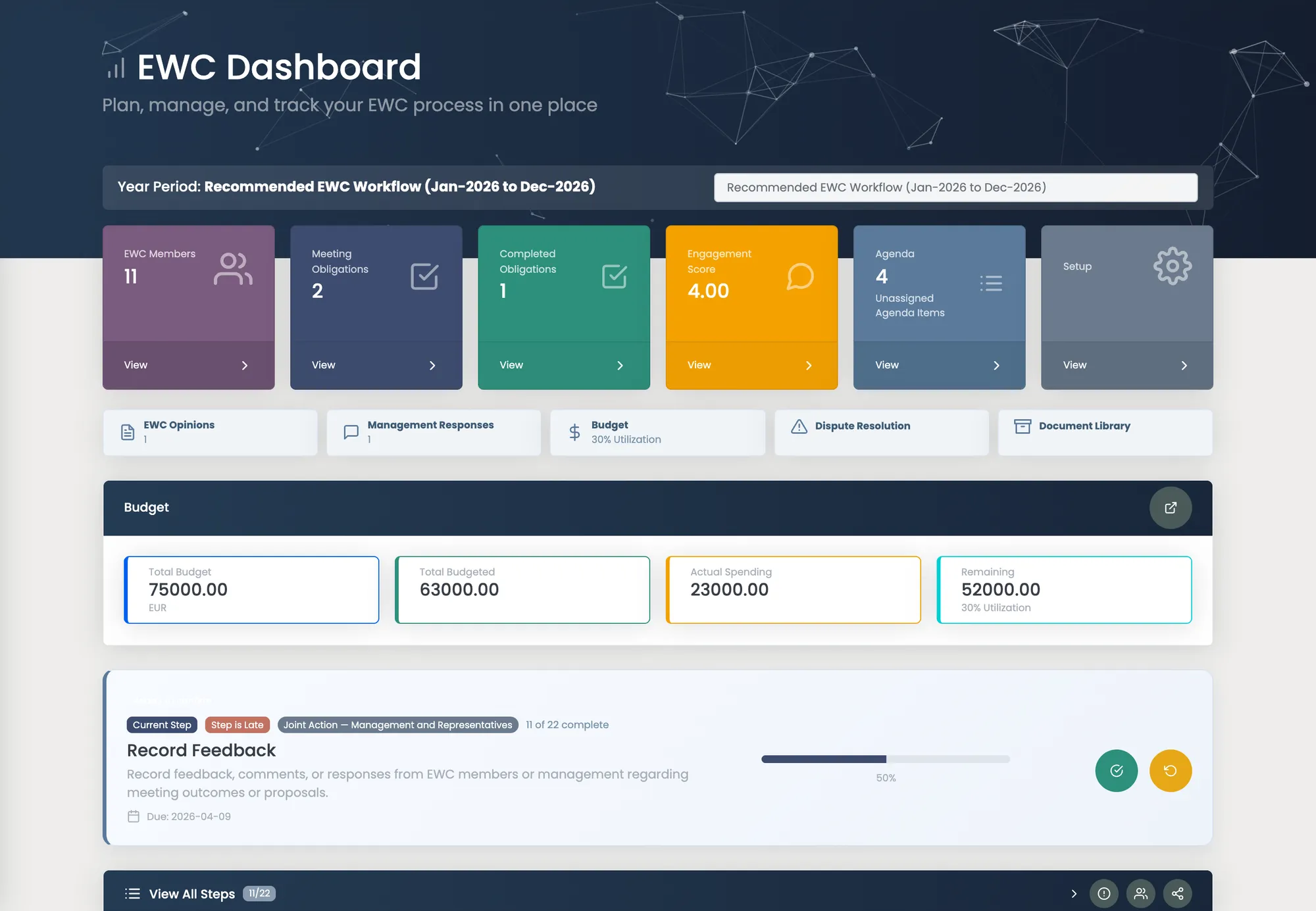
Task: Click the Actual Spending 23000.00 box
Action: [x=794, y=589]
